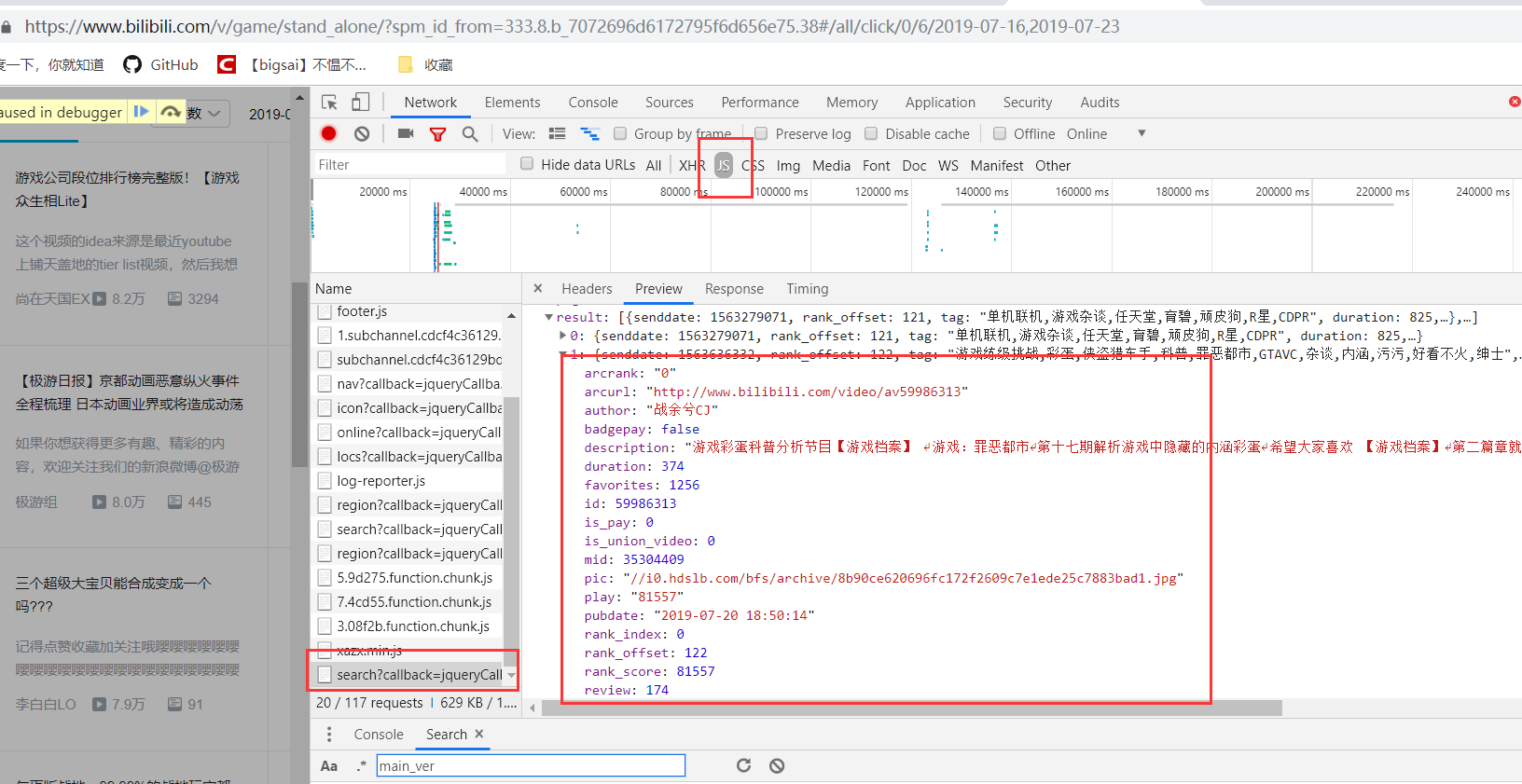Toggle the device toolbar icon
The width and height of the screenshot is (1522, 784).
[x=360, y=103]
